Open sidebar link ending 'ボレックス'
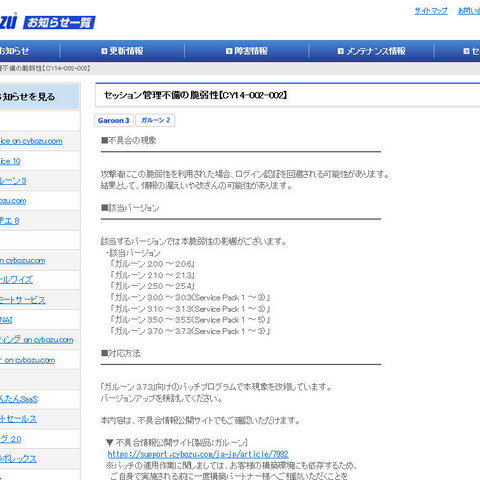The height and width of the screenshot is (480, 480). (x=18, y=459)
